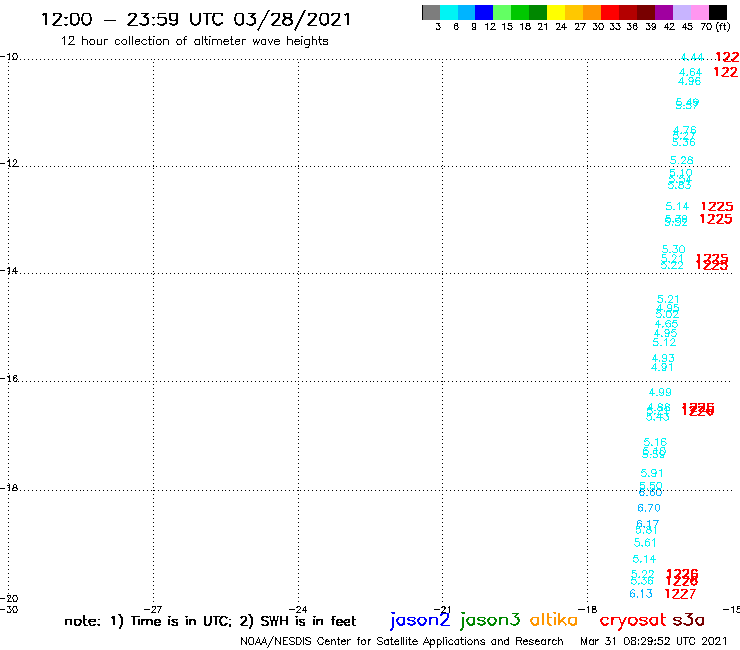The image size is (740, 650).
Task: Select the '-21' longitude axis label
Action: 442,609
